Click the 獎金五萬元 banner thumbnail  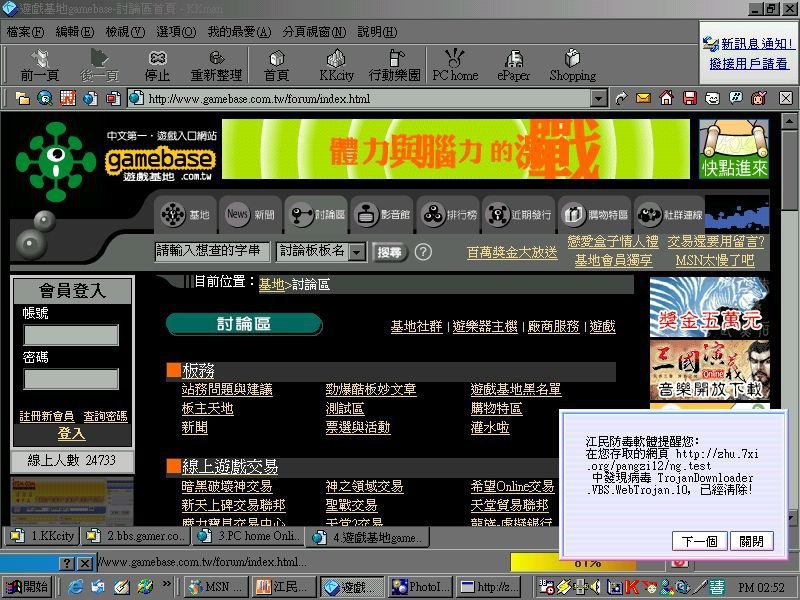click(x=709, y=307)
